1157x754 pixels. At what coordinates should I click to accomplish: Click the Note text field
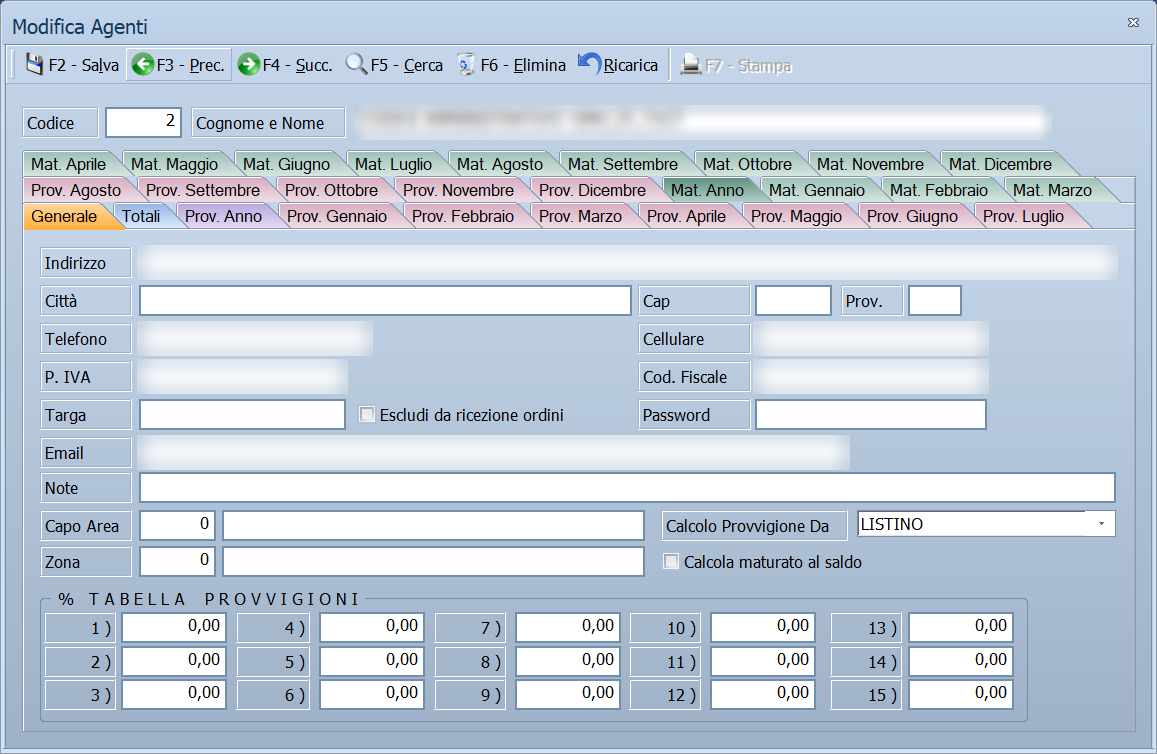pyautogui.click(x=627, y=488)
